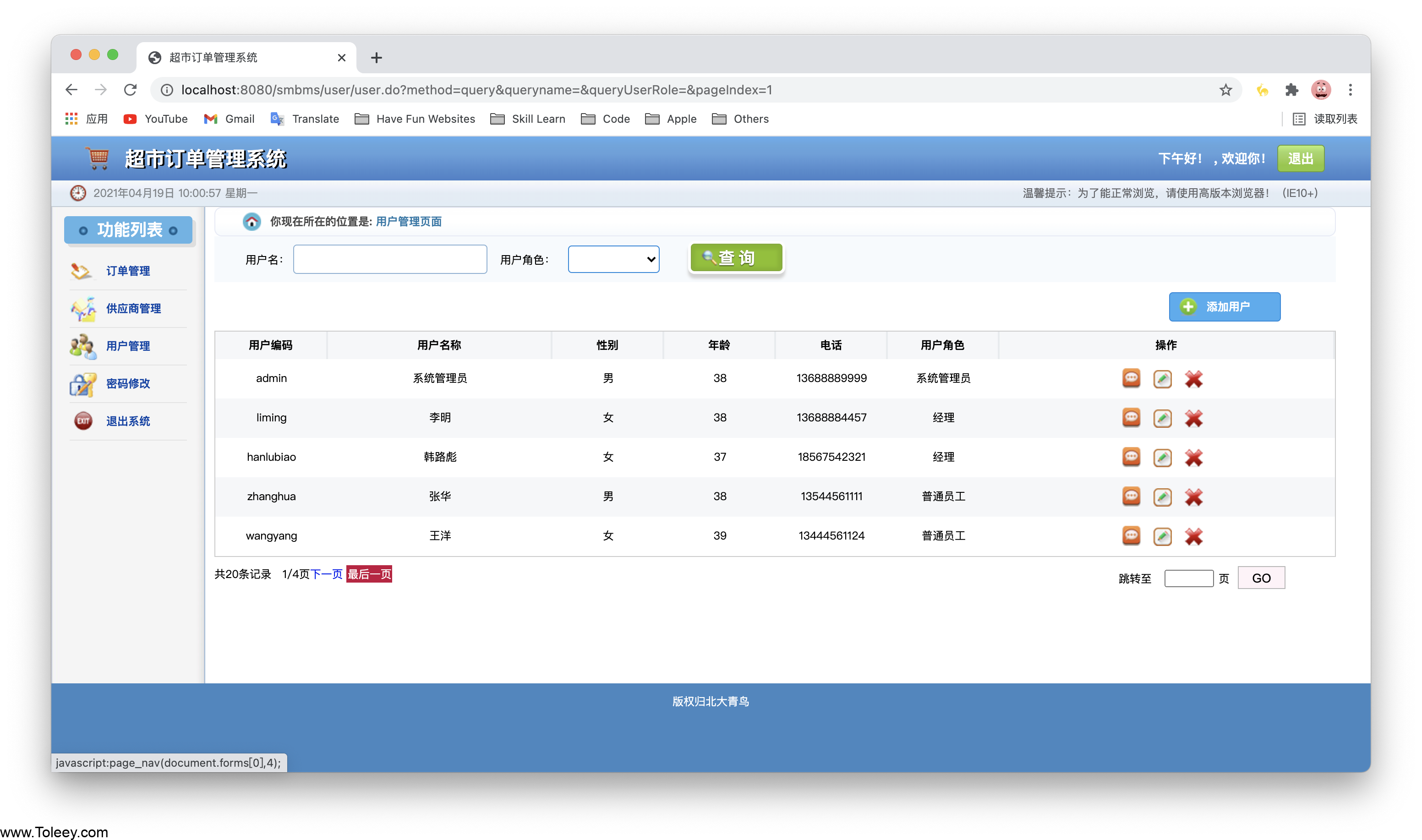1422x840 pixels.
Task: Reload the page in browser
Action: 131,90
